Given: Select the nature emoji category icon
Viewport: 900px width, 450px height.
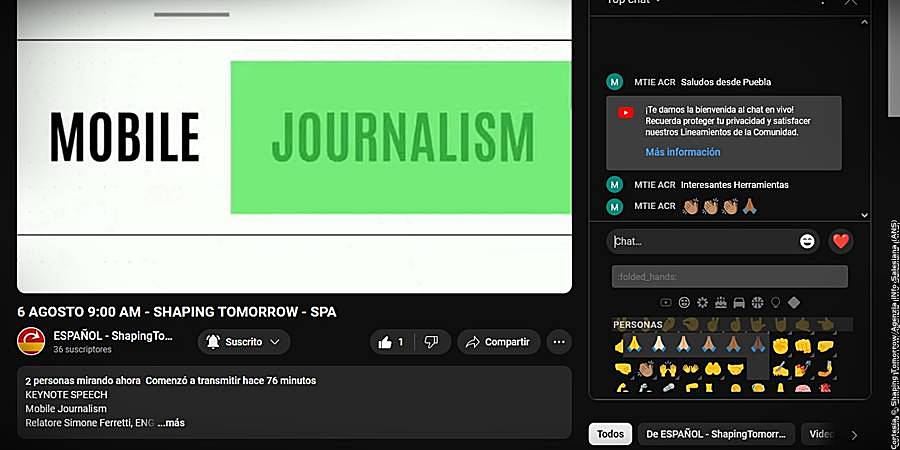Looking at the screenshot, I should click(x=703, y=302).
